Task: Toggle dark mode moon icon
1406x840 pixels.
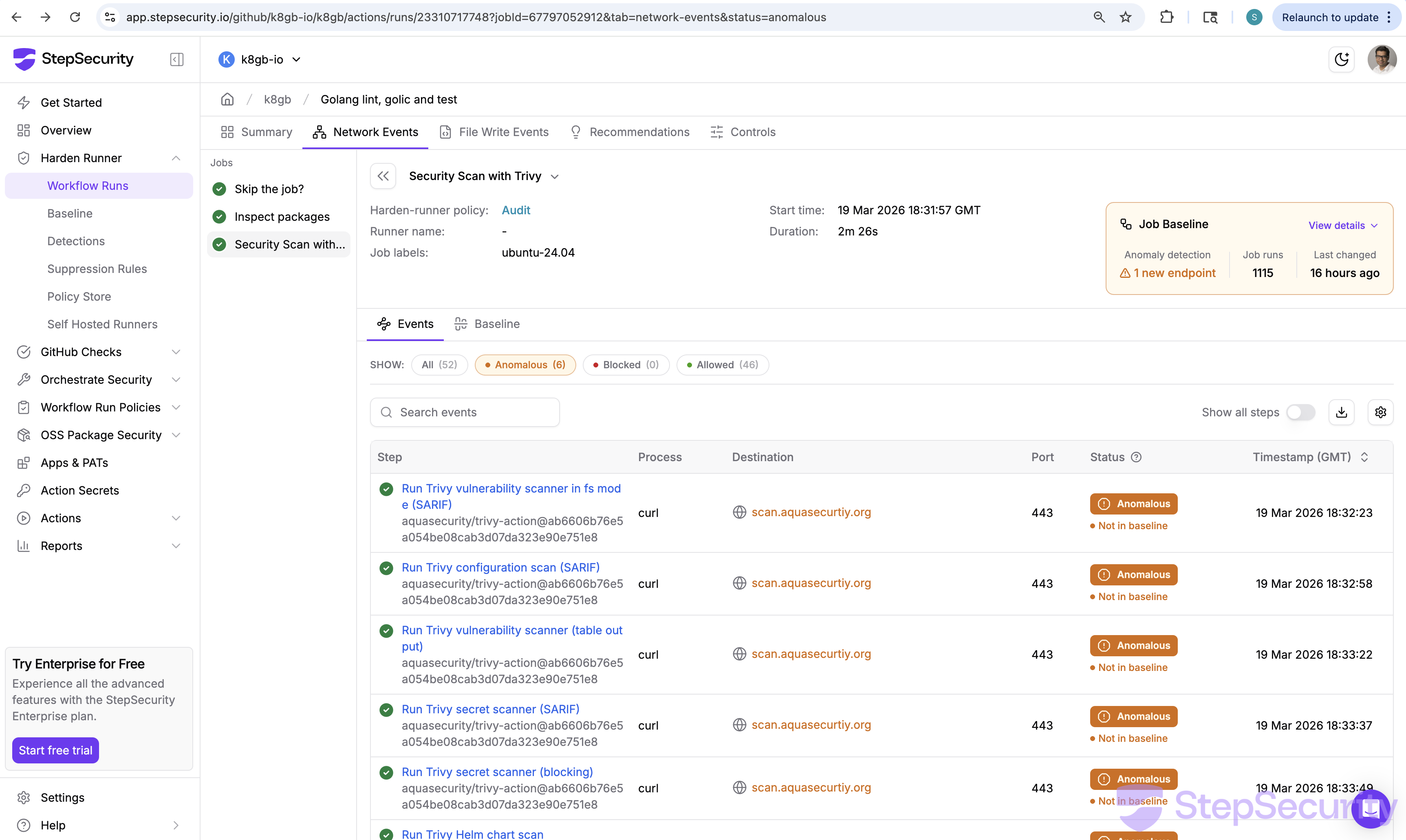Action: point(1341,59)
